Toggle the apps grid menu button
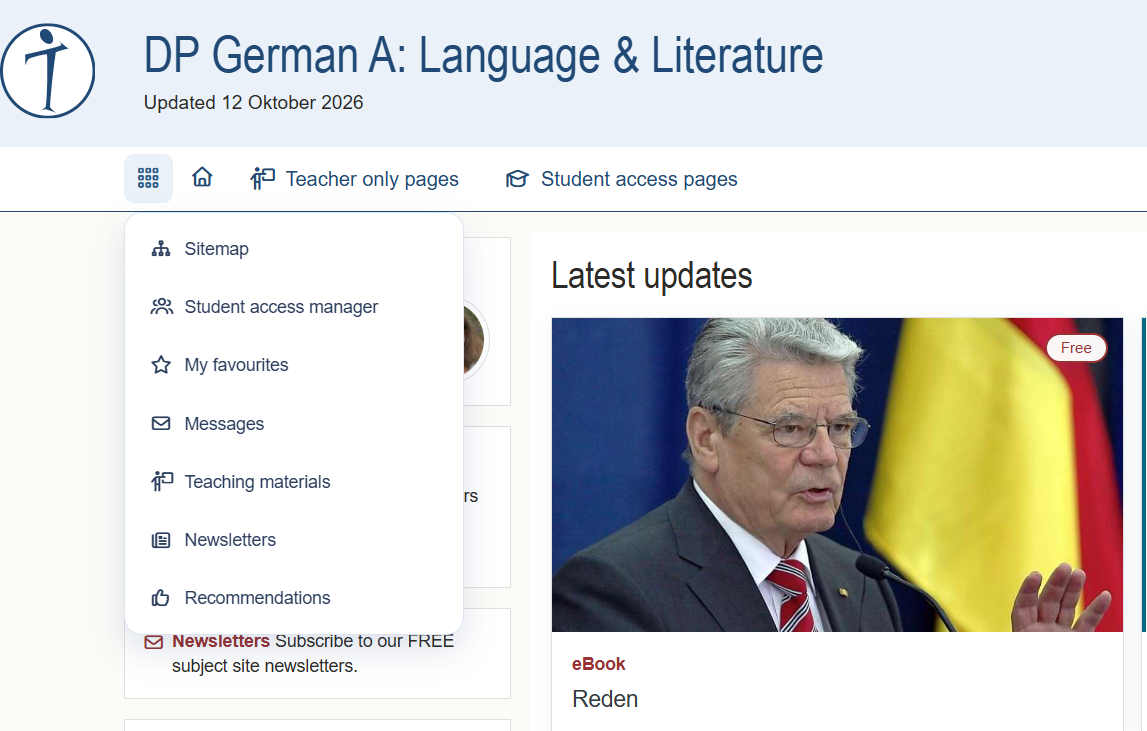The height and width of the screenshot is (731, 1147). pyautogui.click(x=148, y=179)
